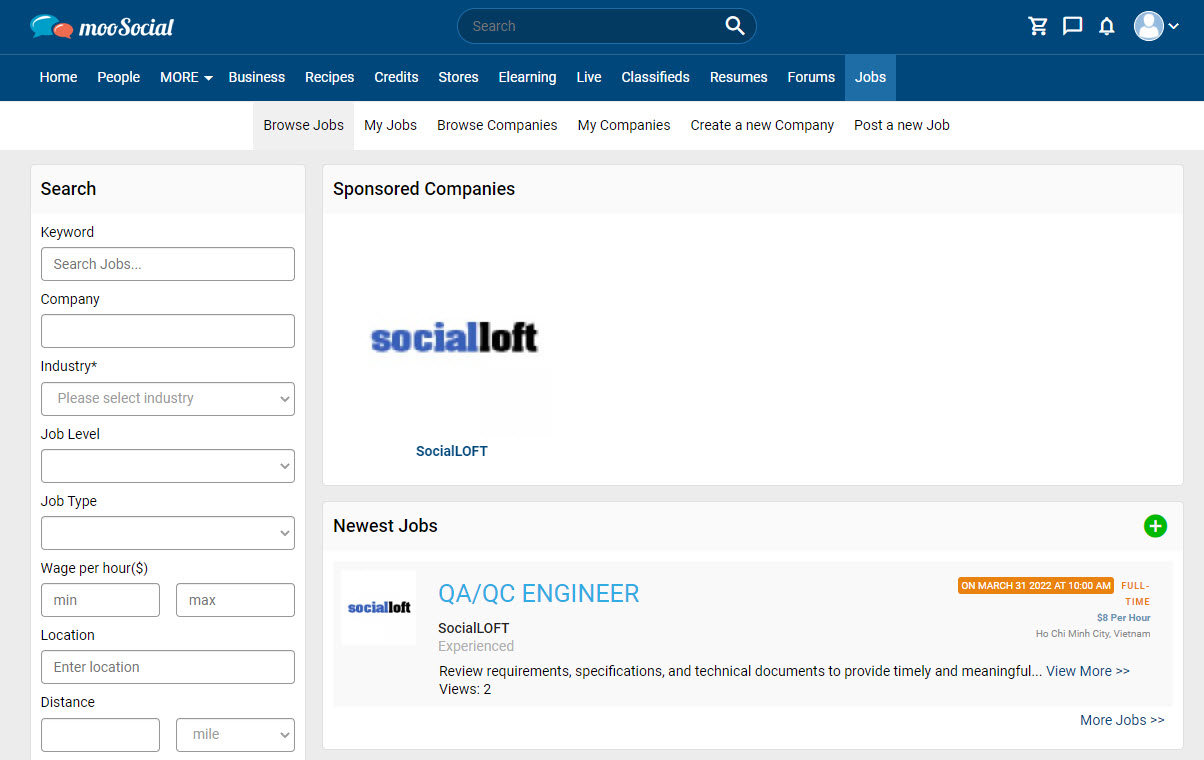Open the Credits section
The width and height of the screenshot is (1204, 760).
396,77
